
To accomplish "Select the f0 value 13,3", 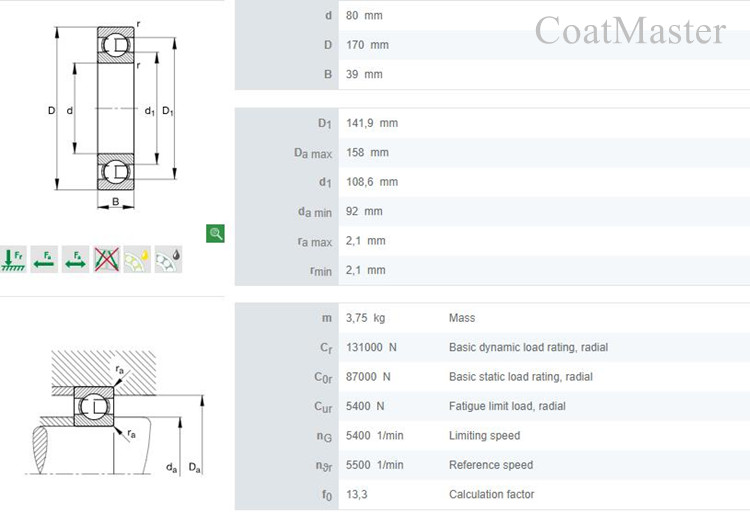I will click(356, 494).
